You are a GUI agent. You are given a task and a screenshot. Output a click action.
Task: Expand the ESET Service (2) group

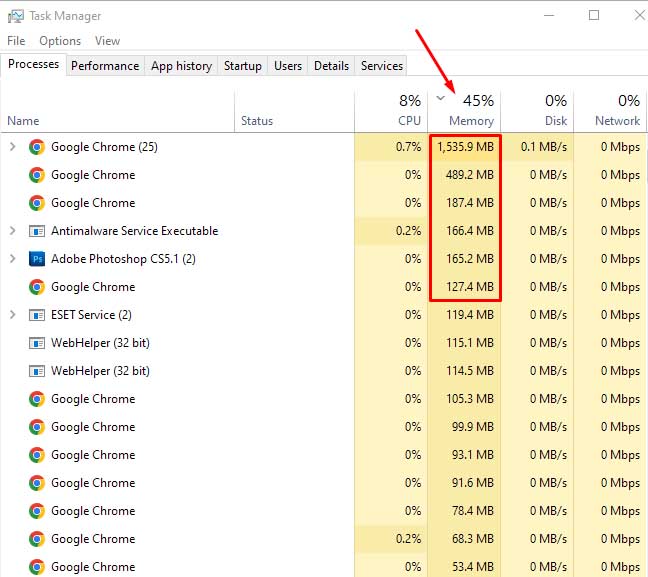(13, 315)
